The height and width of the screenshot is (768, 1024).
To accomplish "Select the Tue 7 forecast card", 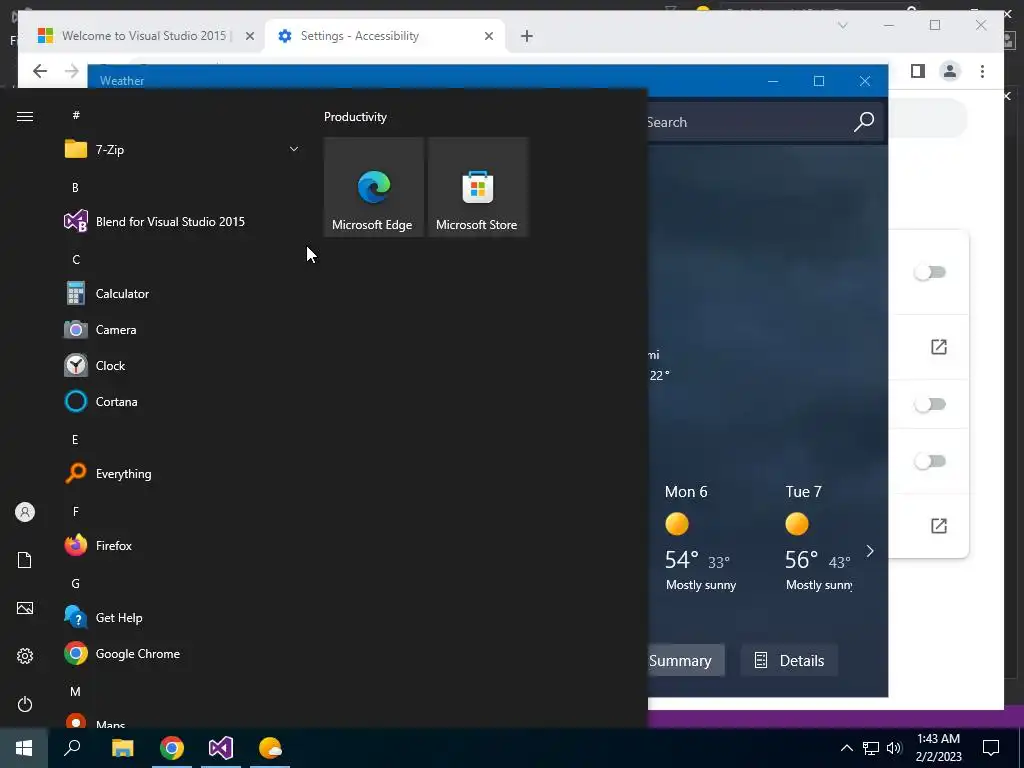I will (819, 538).
